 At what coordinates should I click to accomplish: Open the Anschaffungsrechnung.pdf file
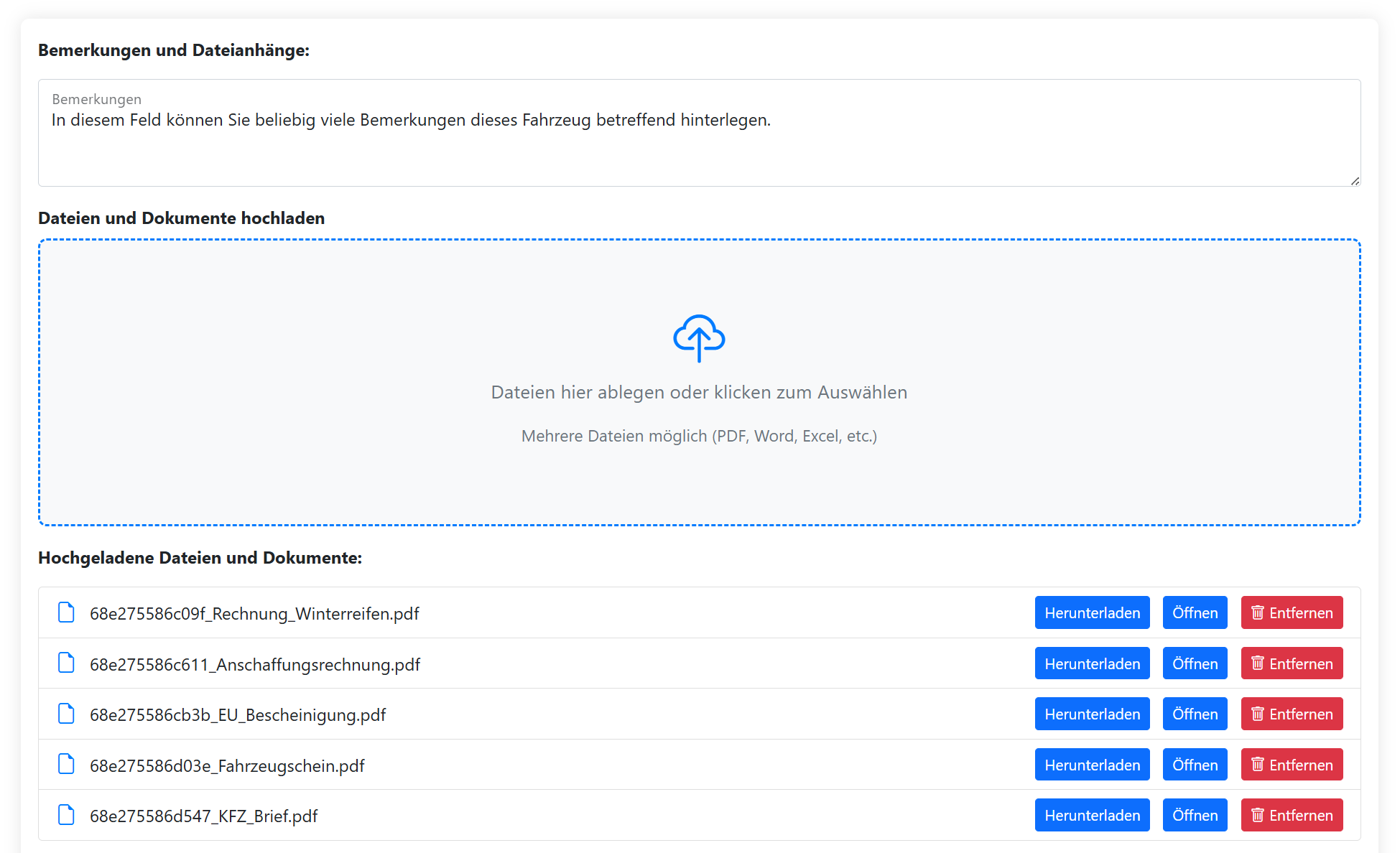point(1195,663)
